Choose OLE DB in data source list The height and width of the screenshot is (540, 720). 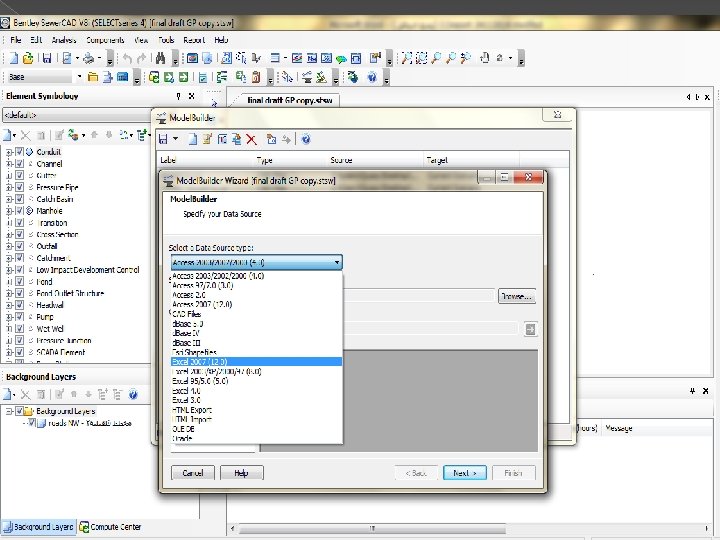tap(257, 429)
